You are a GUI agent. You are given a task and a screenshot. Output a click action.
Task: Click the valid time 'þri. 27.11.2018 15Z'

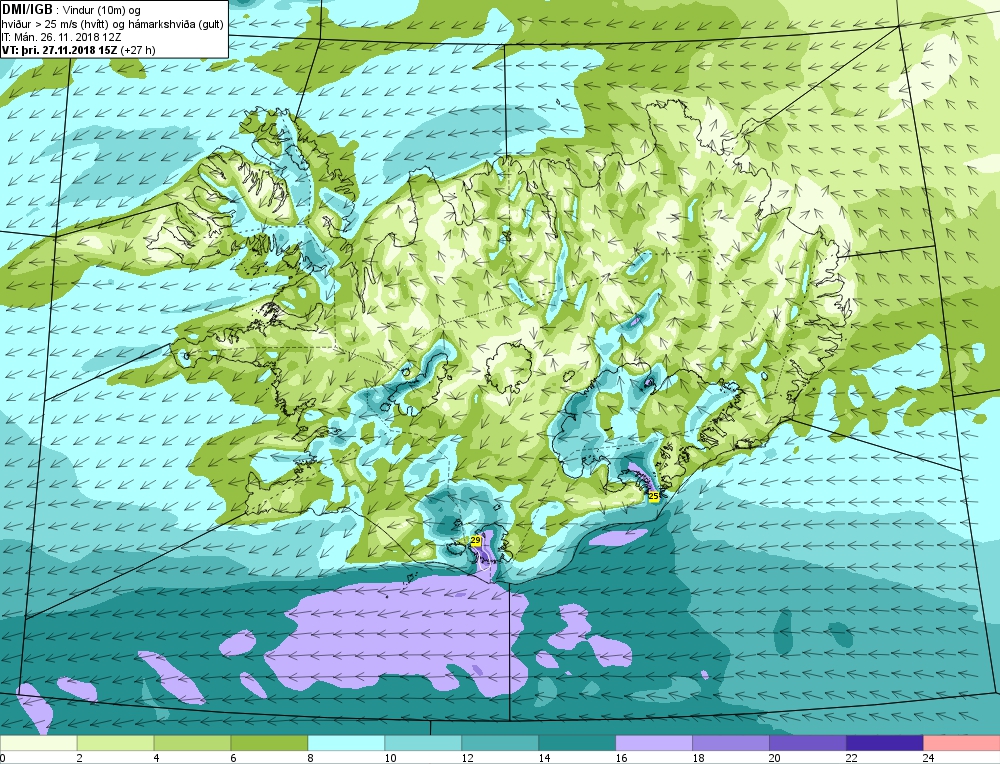[68, 50]
